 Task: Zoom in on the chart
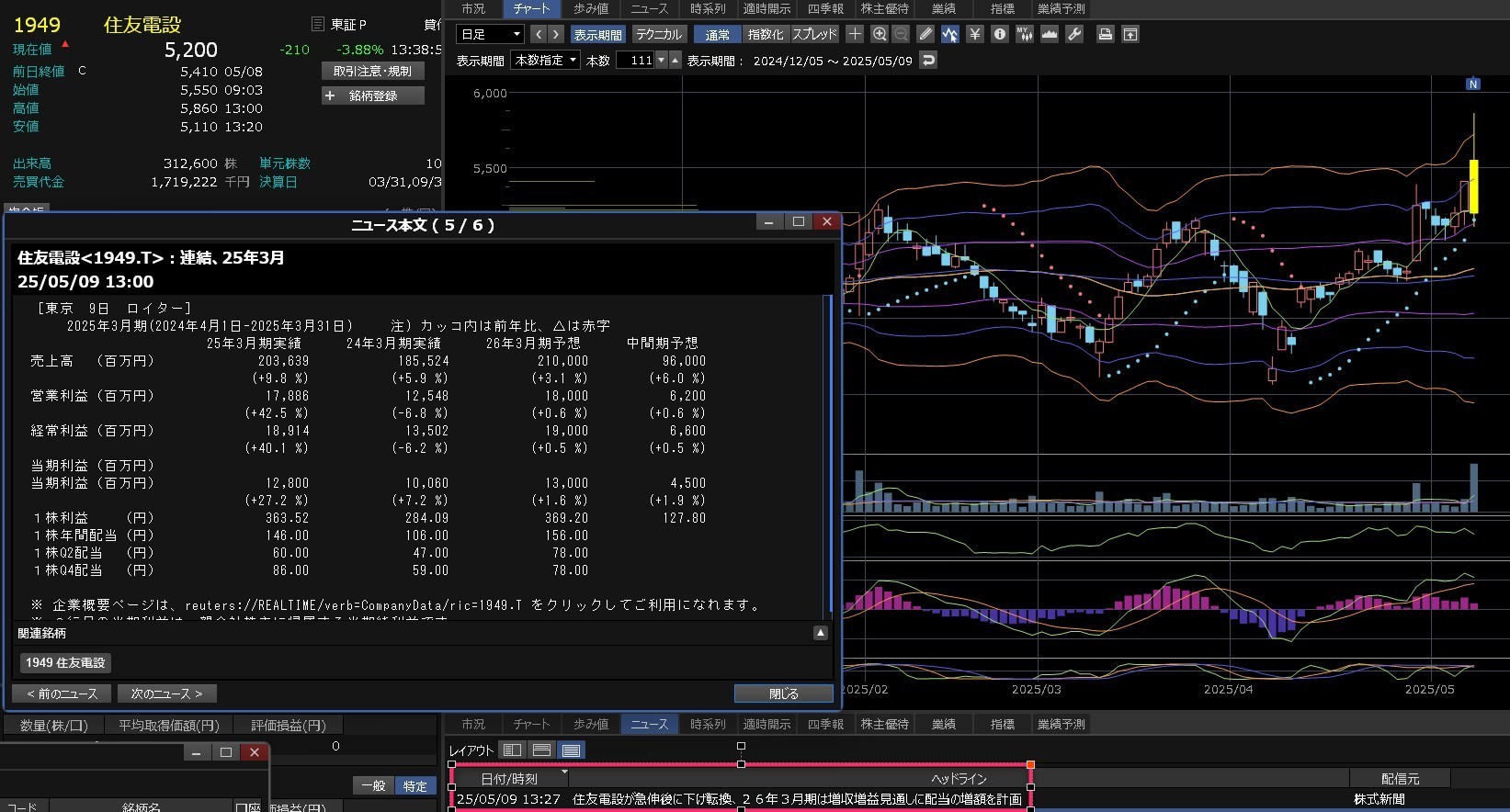click(880, 34)
